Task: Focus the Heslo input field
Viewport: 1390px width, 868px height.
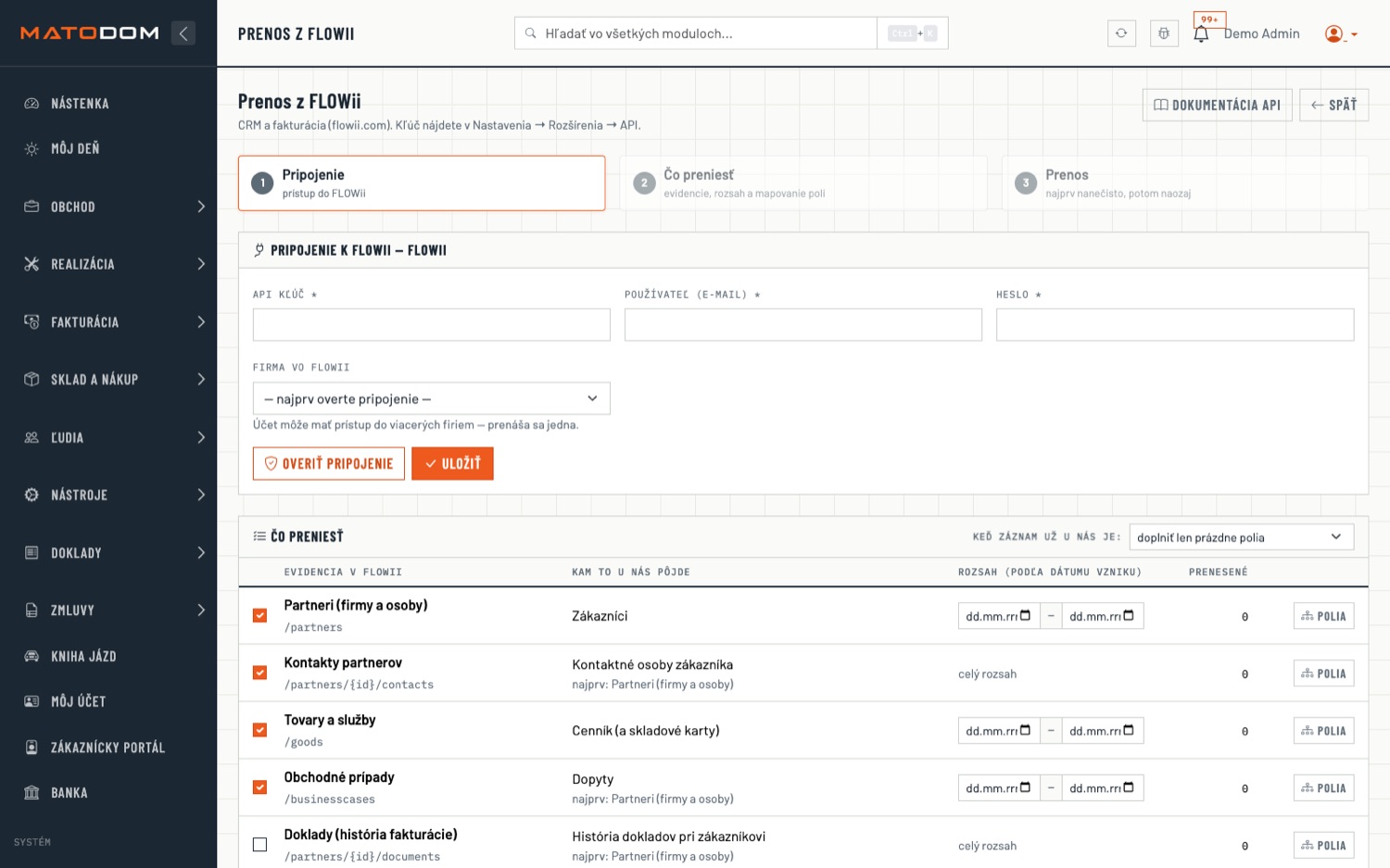Action: pos(1175,325)
